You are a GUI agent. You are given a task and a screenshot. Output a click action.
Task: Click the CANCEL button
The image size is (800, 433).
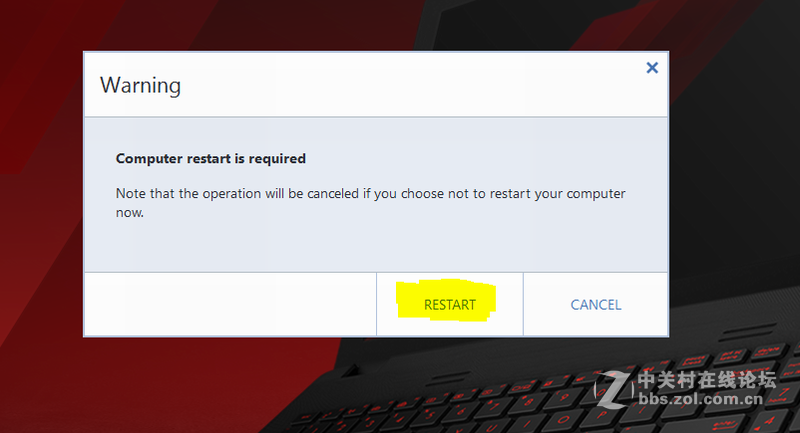[595, 304]
